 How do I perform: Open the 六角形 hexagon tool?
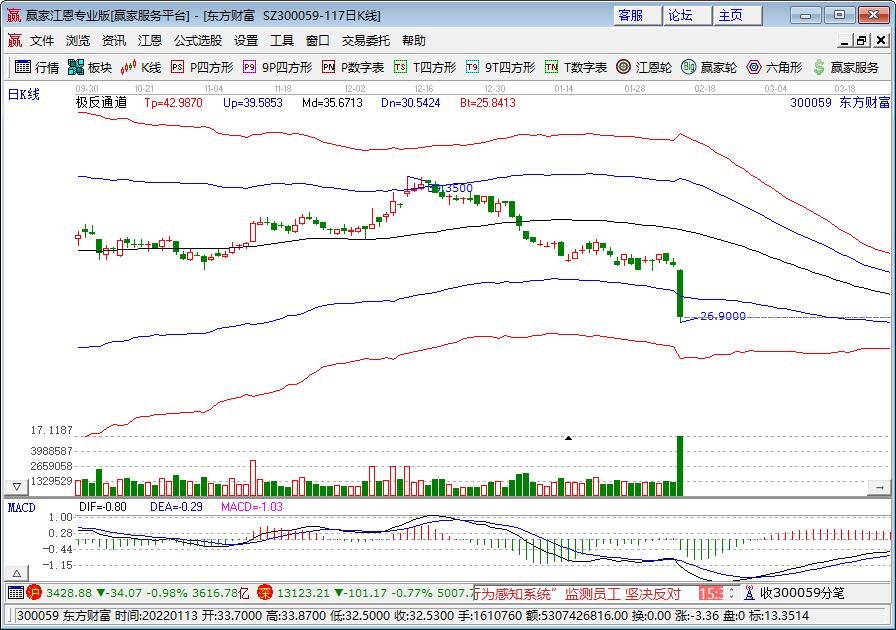774,67
